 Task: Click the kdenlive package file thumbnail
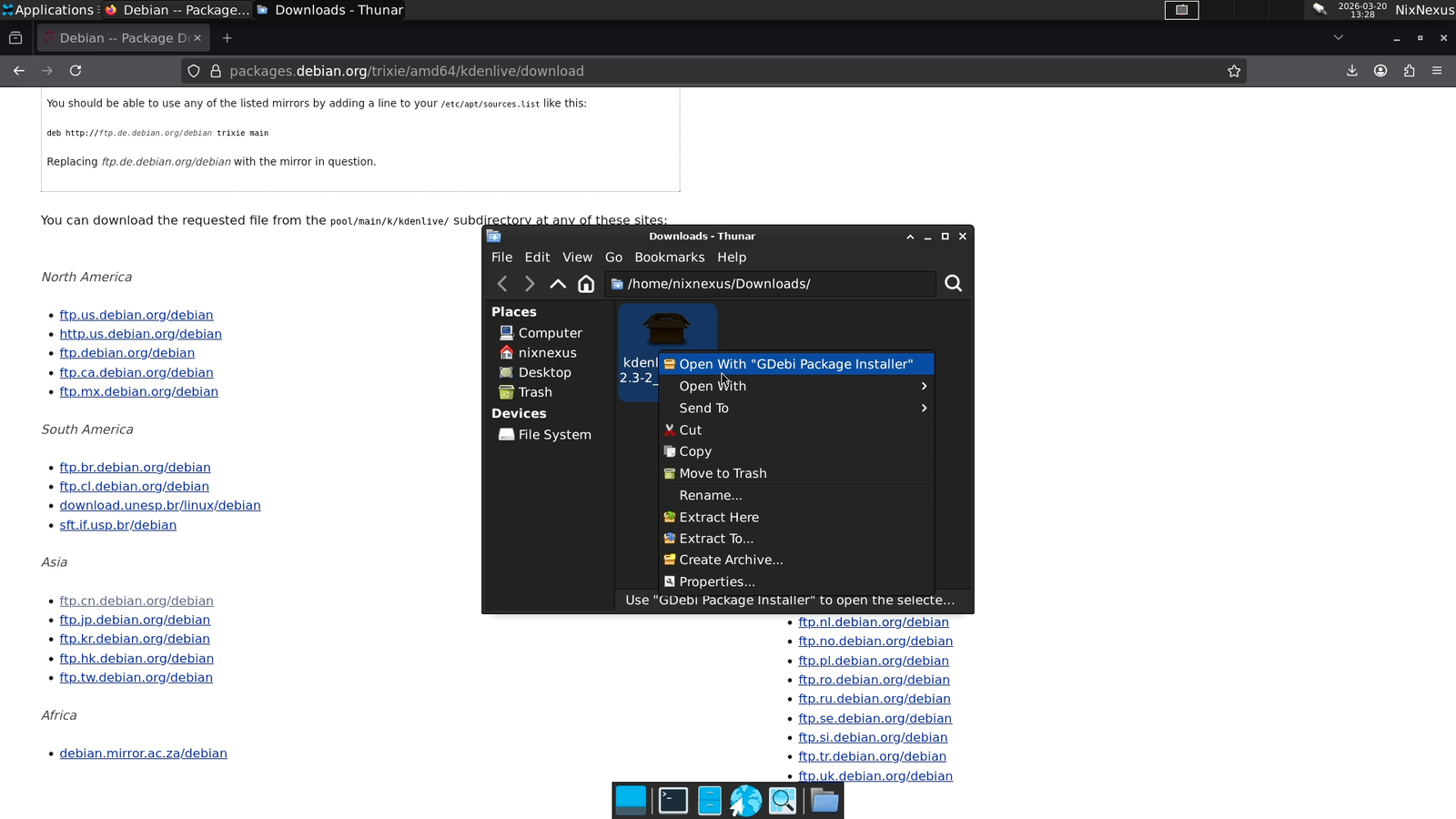667,329
